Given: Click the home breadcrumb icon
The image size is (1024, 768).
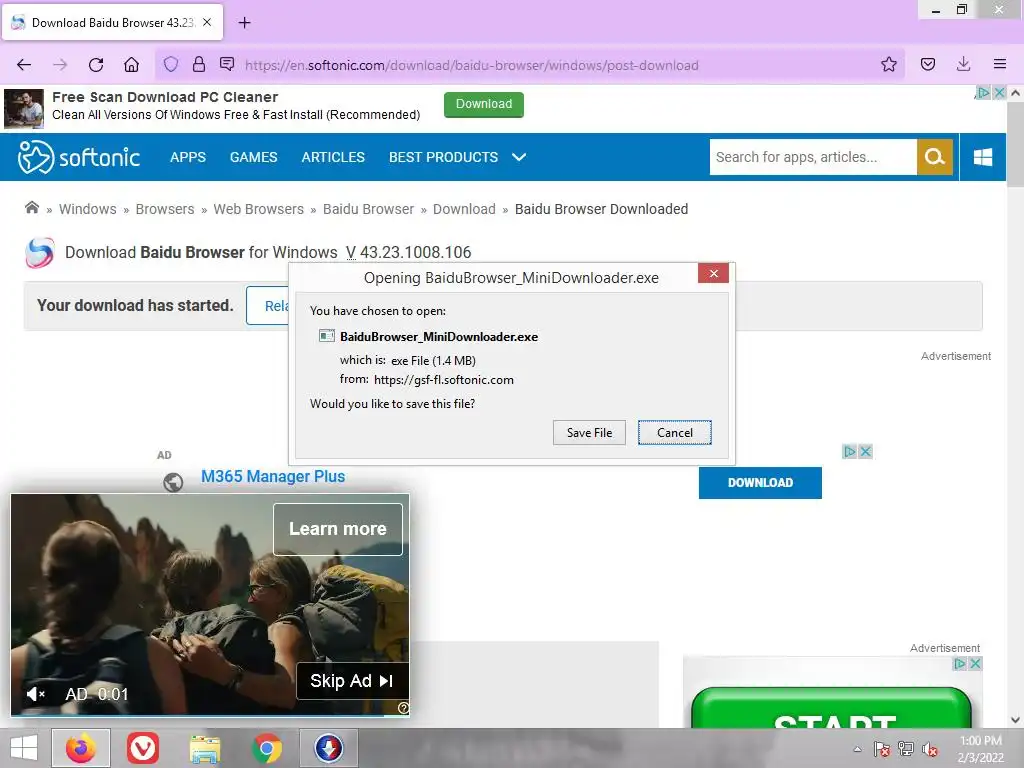Looking at the screenshot, I should pos(32,208).
